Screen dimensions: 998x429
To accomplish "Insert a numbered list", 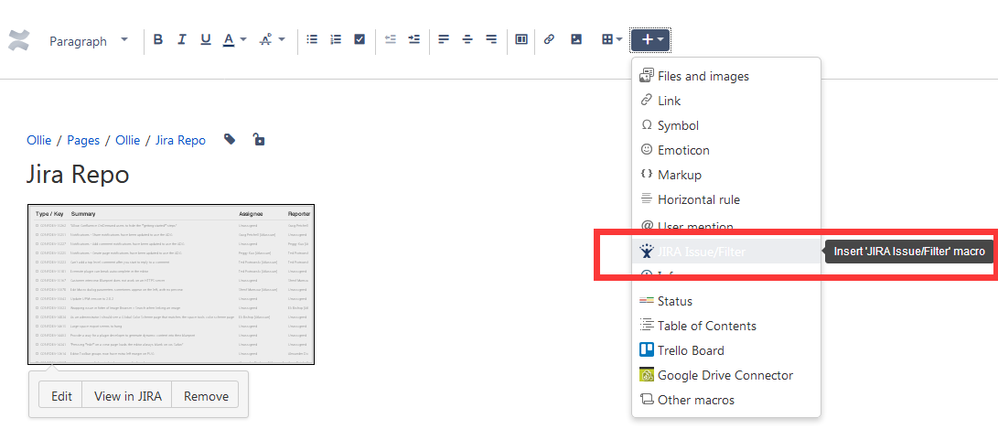I will pos(335,39).
